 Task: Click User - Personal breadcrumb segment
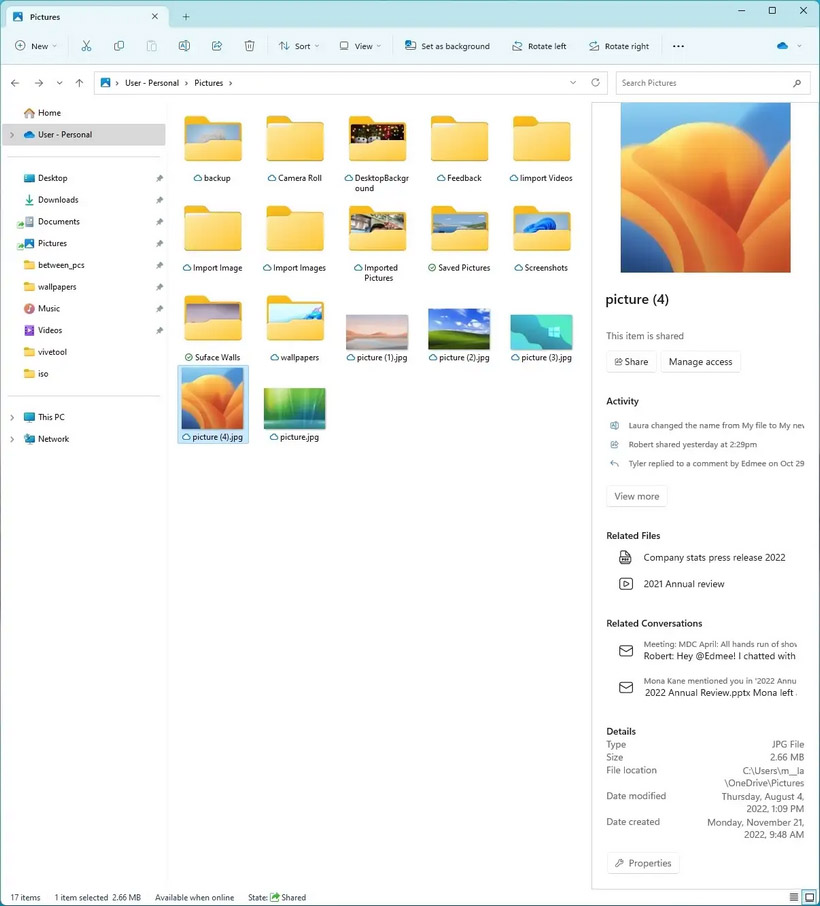(x=152, y=83)
